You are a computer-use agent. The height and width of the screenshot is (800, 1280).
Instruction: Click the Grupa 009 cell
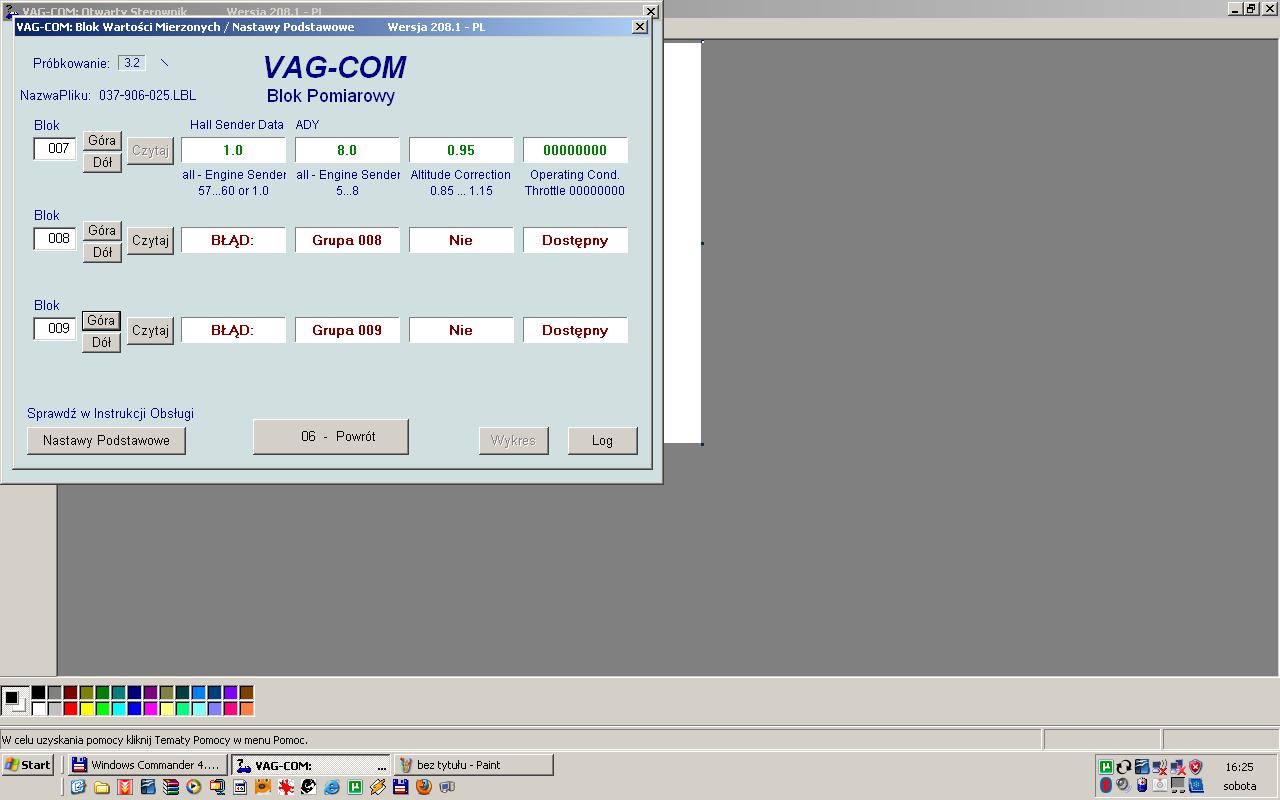click(347, 330)
